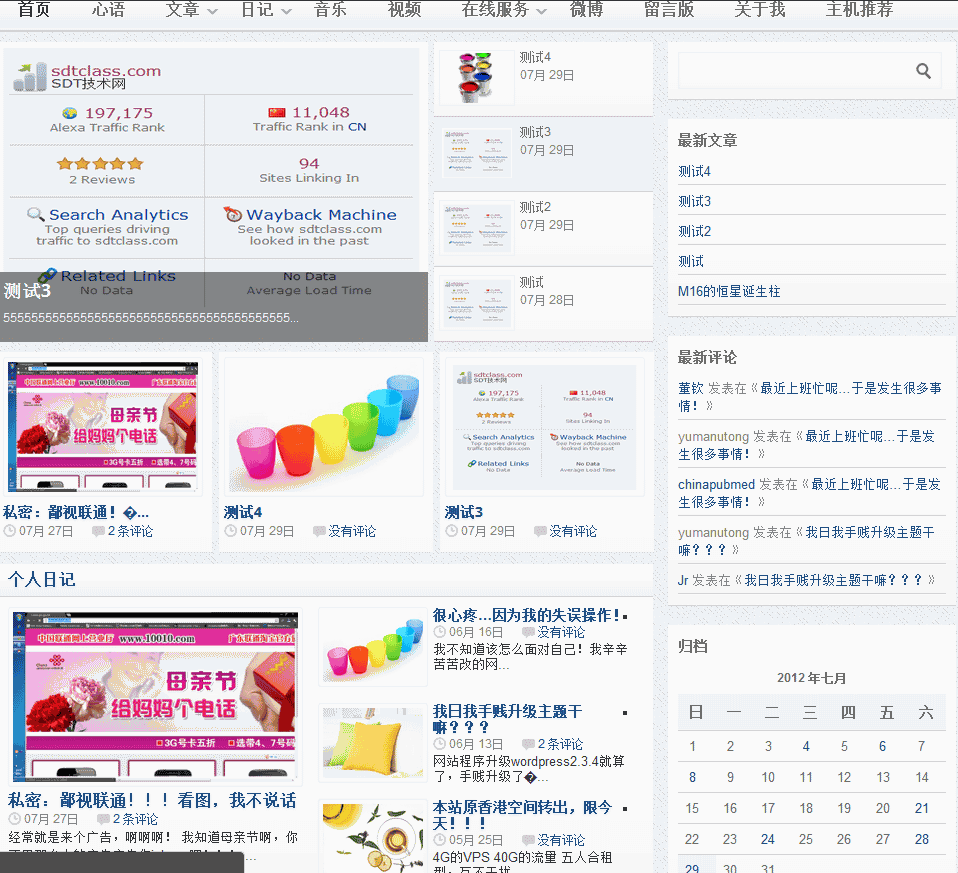Go to the 视频 page

pyautogui.click(x=404, y=10)
